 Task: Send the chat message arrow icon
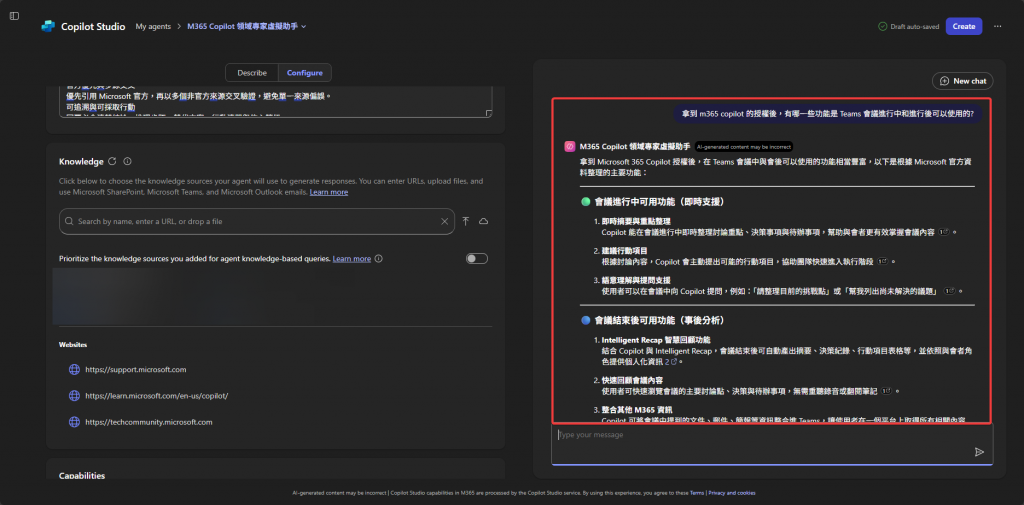coord(979,452)
